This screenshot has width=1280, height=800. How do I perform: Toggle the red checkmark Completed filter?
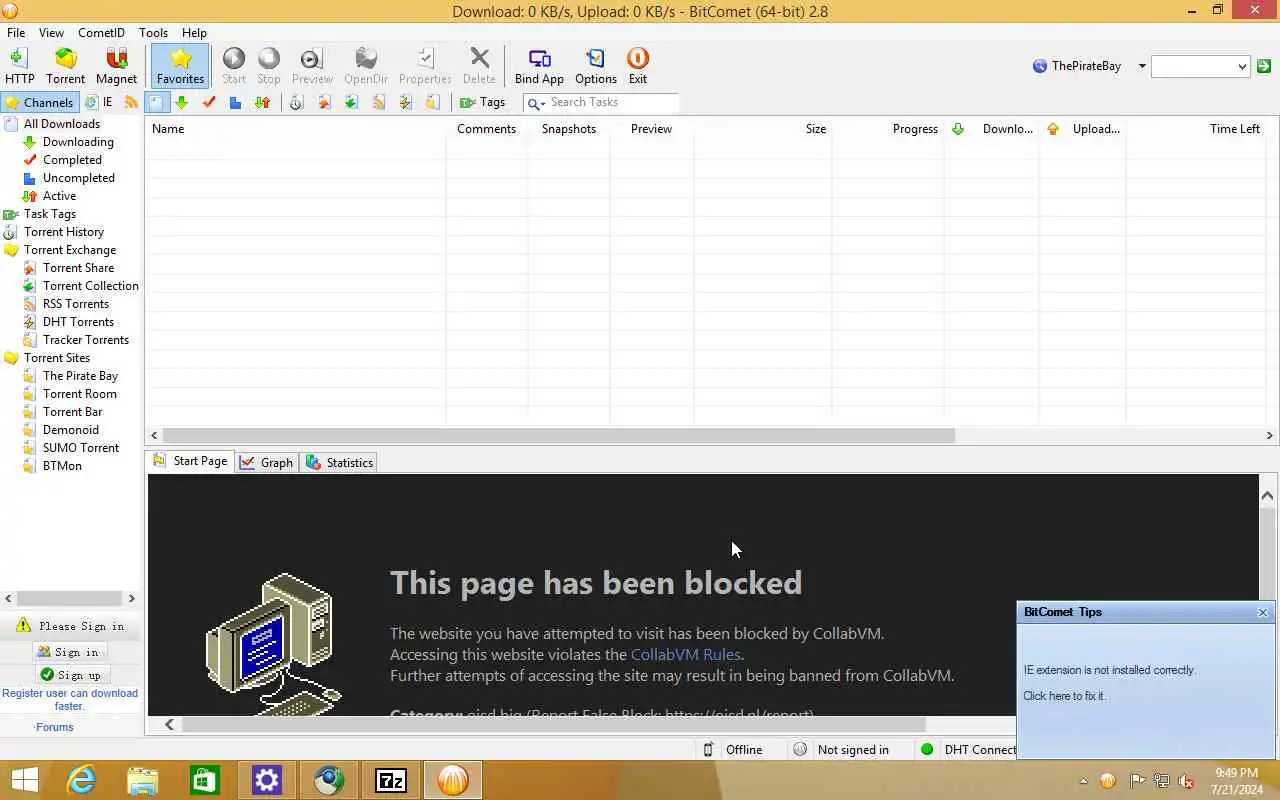coord(208,102)
